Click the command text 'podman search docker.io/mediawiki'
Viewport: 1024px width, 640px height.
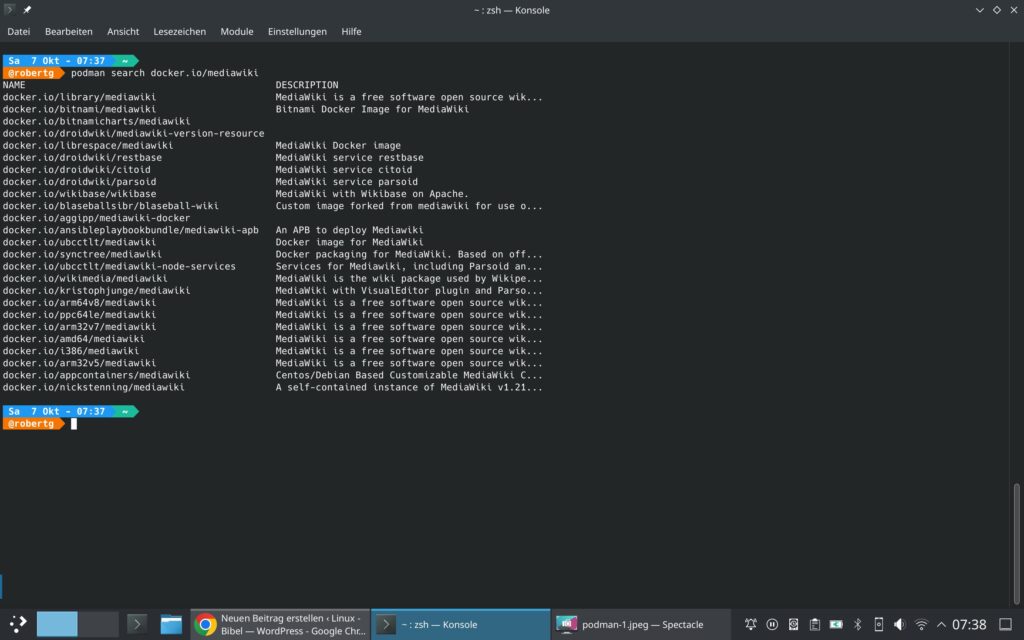pos(165,72)
